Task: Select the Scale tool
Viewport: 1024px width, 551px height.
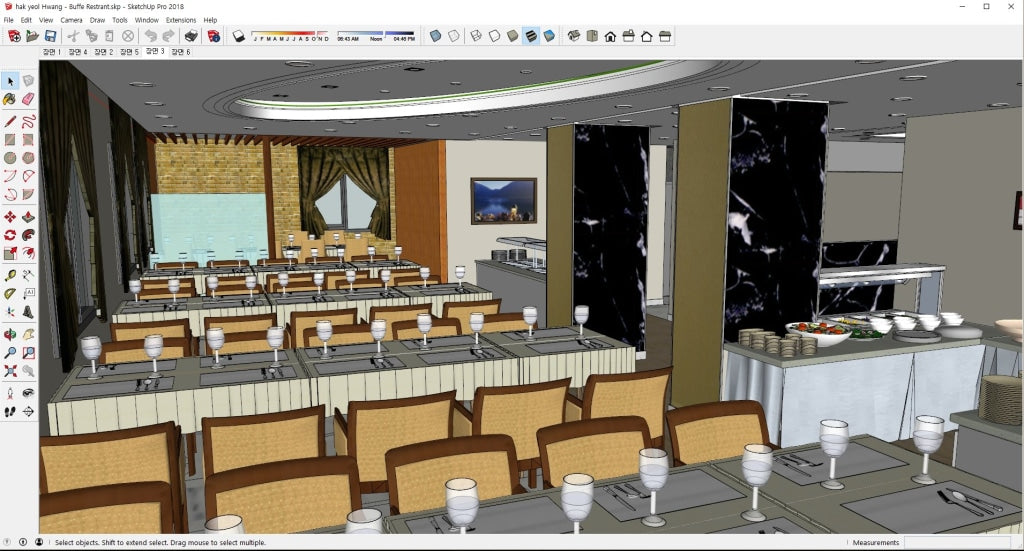Action: tap(10, 253)
